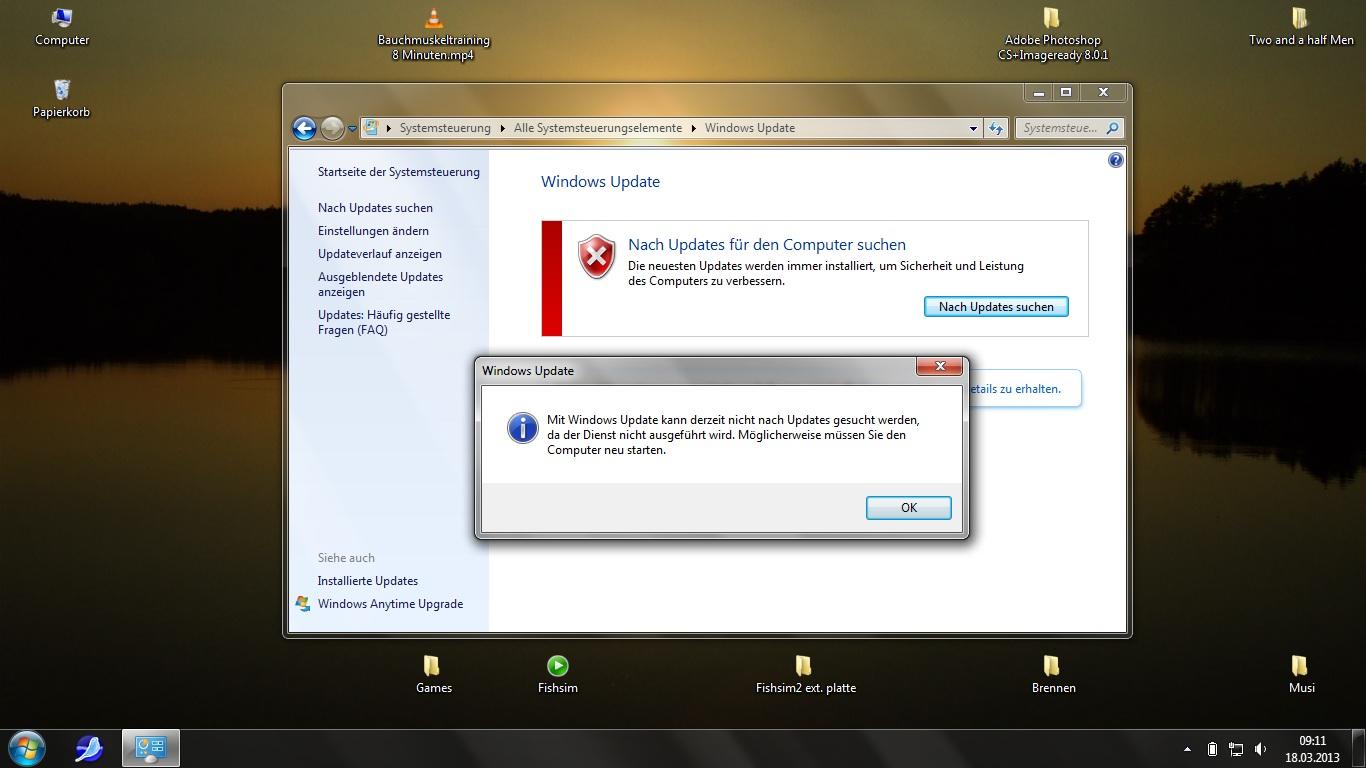
Task: Select Adobe Photoshop CS+Imageready folder
Action: pos(1052,34)
